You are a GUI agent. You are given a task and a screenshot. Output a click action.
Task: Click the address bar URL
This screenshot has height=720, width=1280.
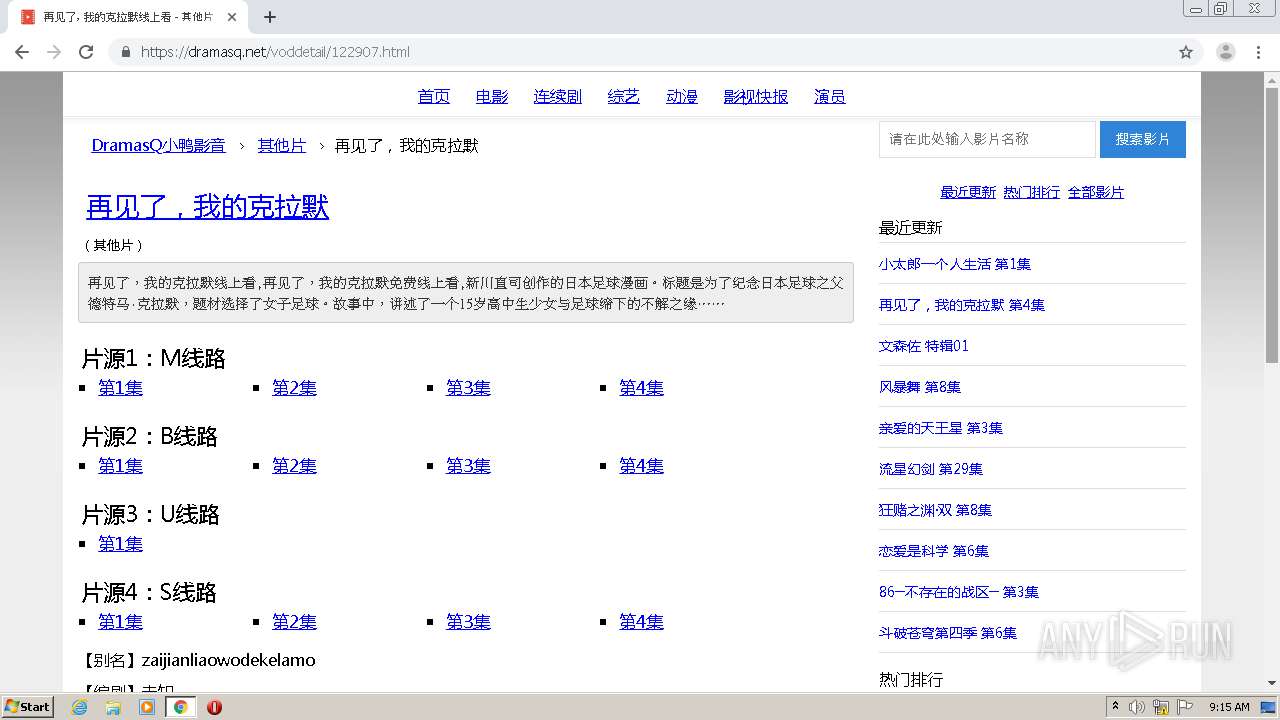(x=275, y=52)
